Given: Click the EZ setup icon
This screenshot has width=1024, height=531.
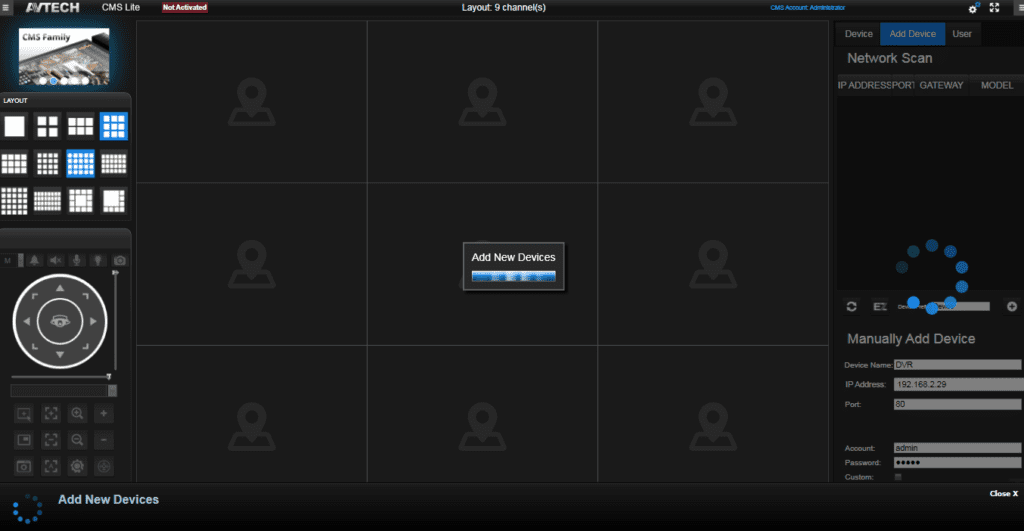Looking at the screenshot, I should pos(880,306).
